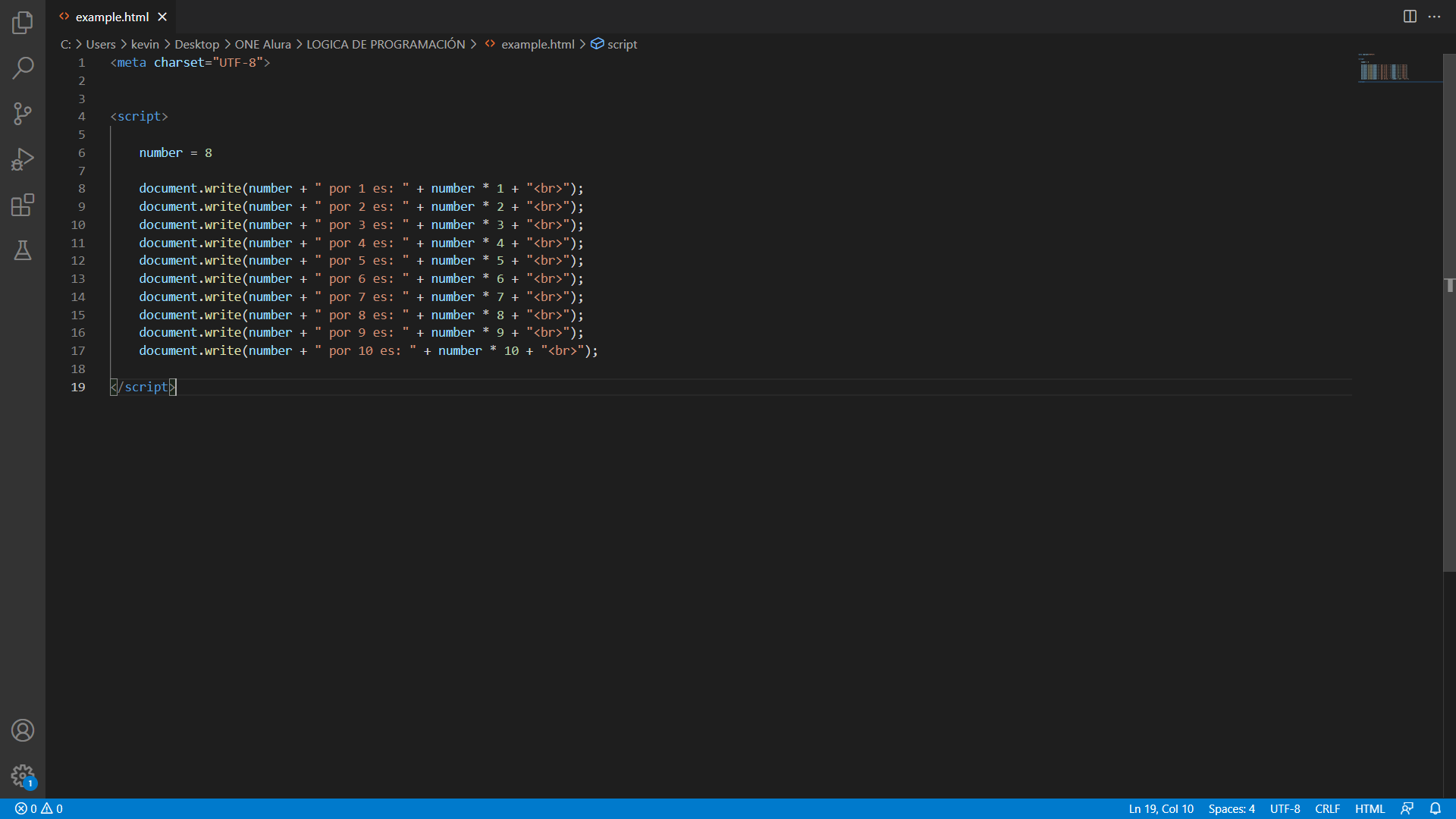Click 'Ln 19, Col 10' go to line
1456x819 pixels.
1161,809
